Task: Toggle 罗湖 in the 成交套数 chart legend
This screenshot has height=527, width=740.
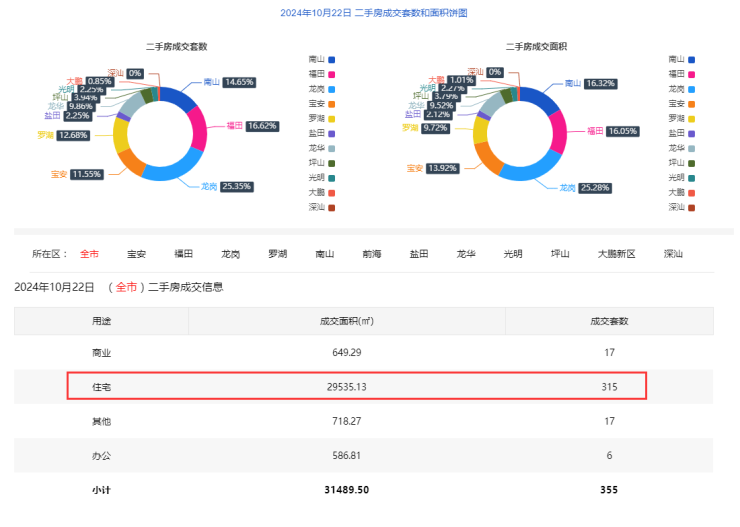Action: 322,118
